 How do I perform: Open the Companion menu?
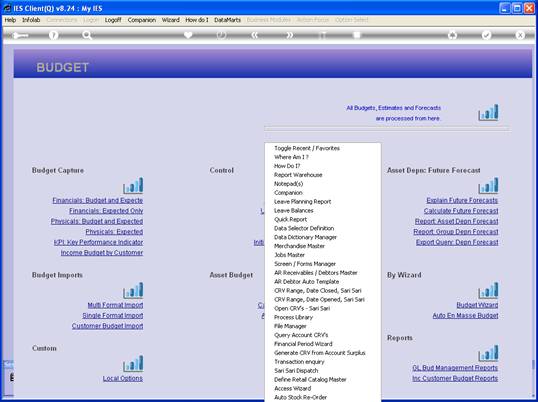[x=142, y=20]
